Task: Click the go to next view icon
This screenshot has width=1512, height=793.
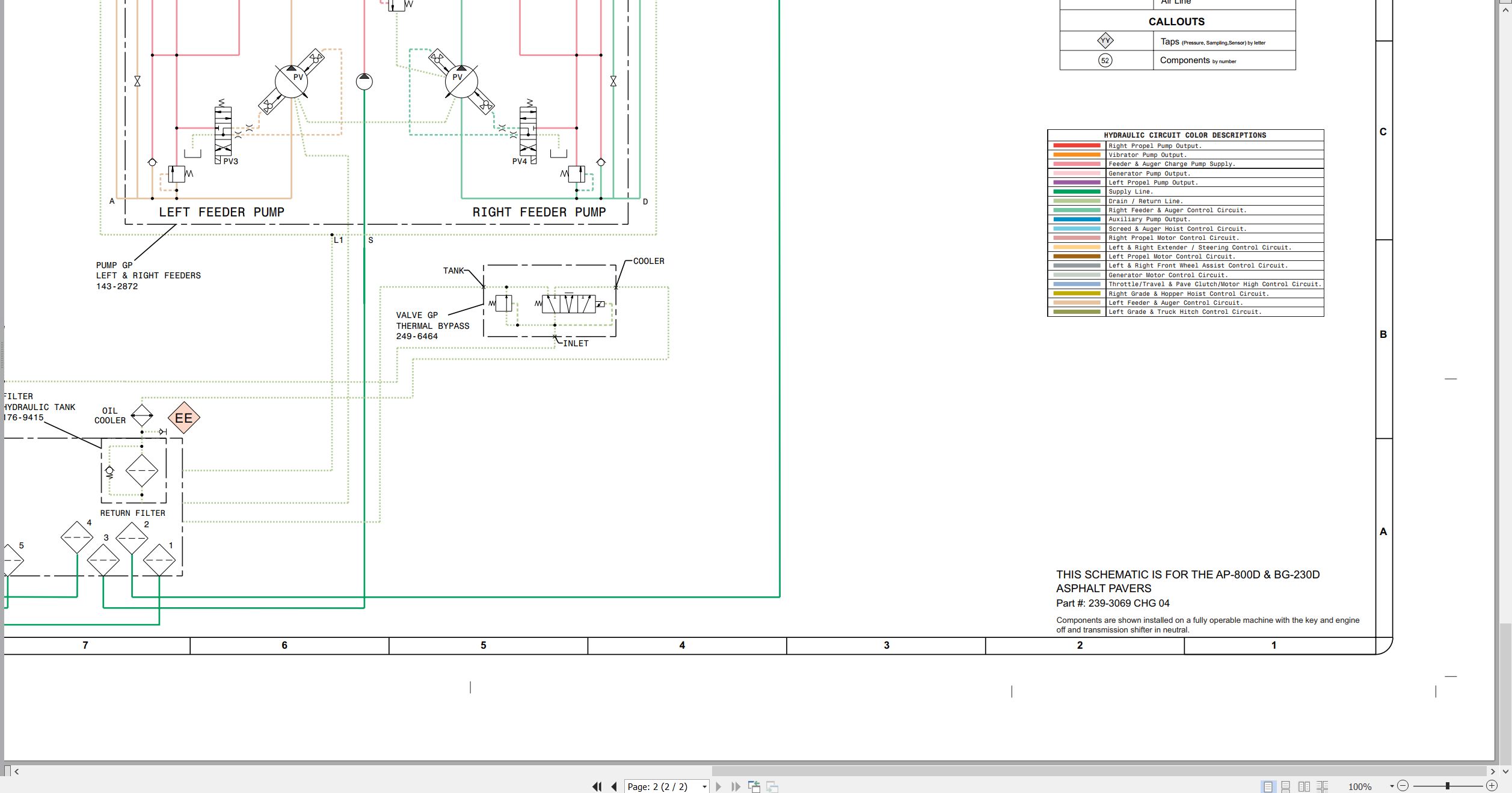Action: [x=773, y=786]
